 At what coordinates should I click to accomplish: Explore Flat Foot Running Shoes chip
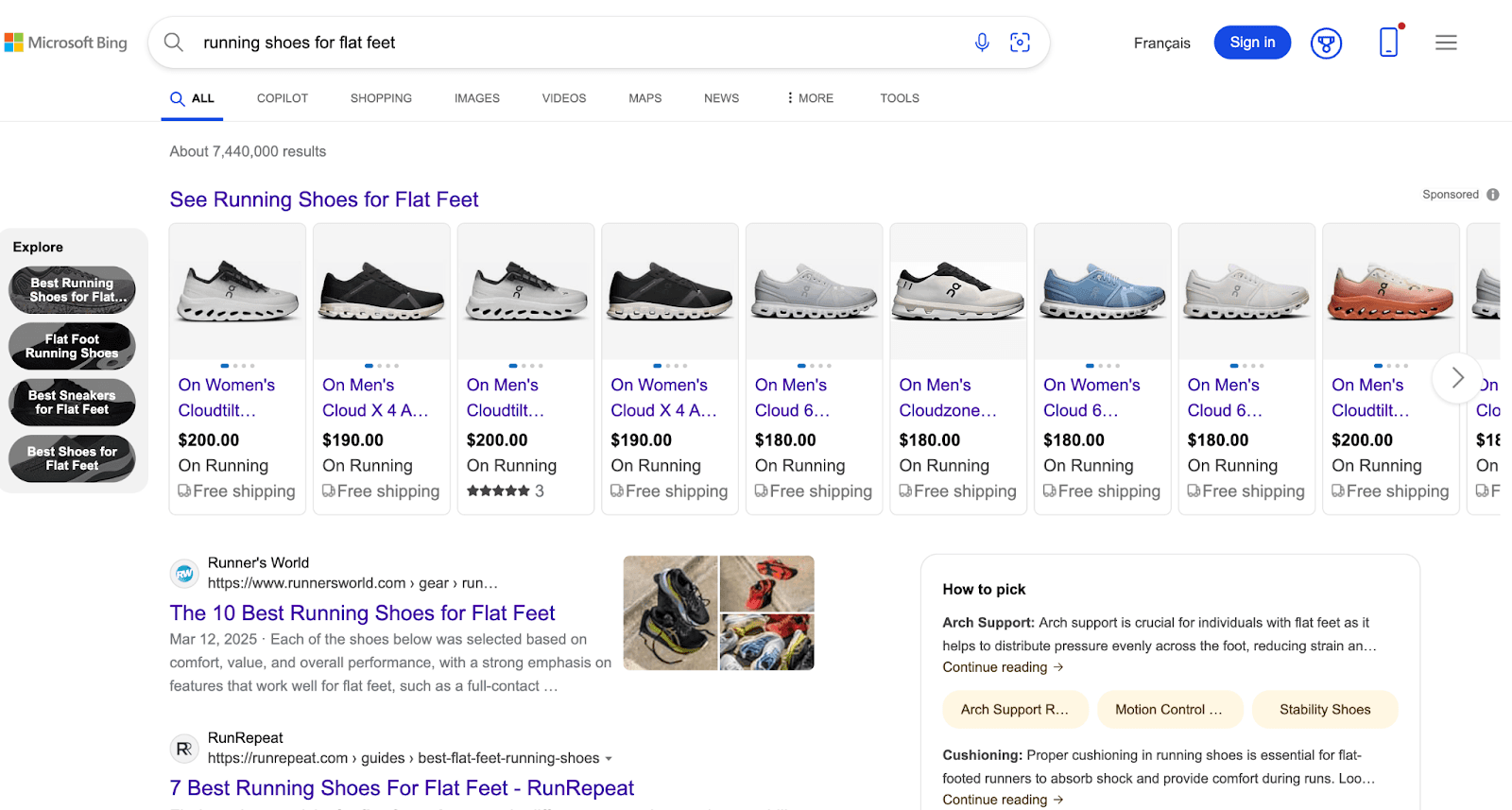coord(73,346)
